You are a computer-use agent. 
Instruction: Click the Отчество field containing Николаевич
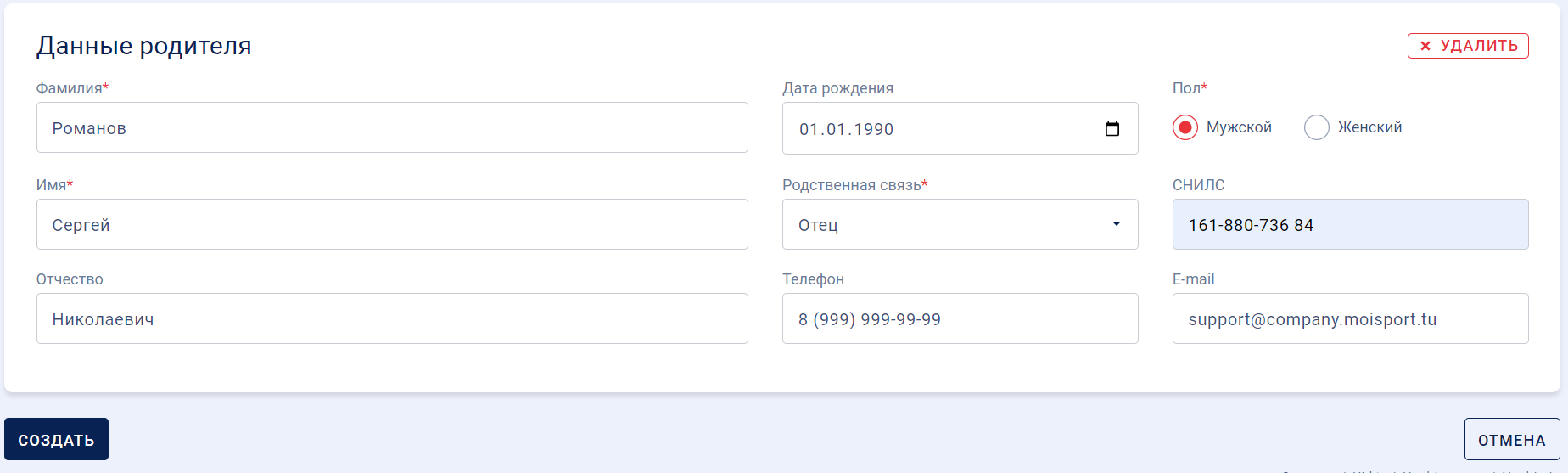pyautogui.click(x=392, y=318)
